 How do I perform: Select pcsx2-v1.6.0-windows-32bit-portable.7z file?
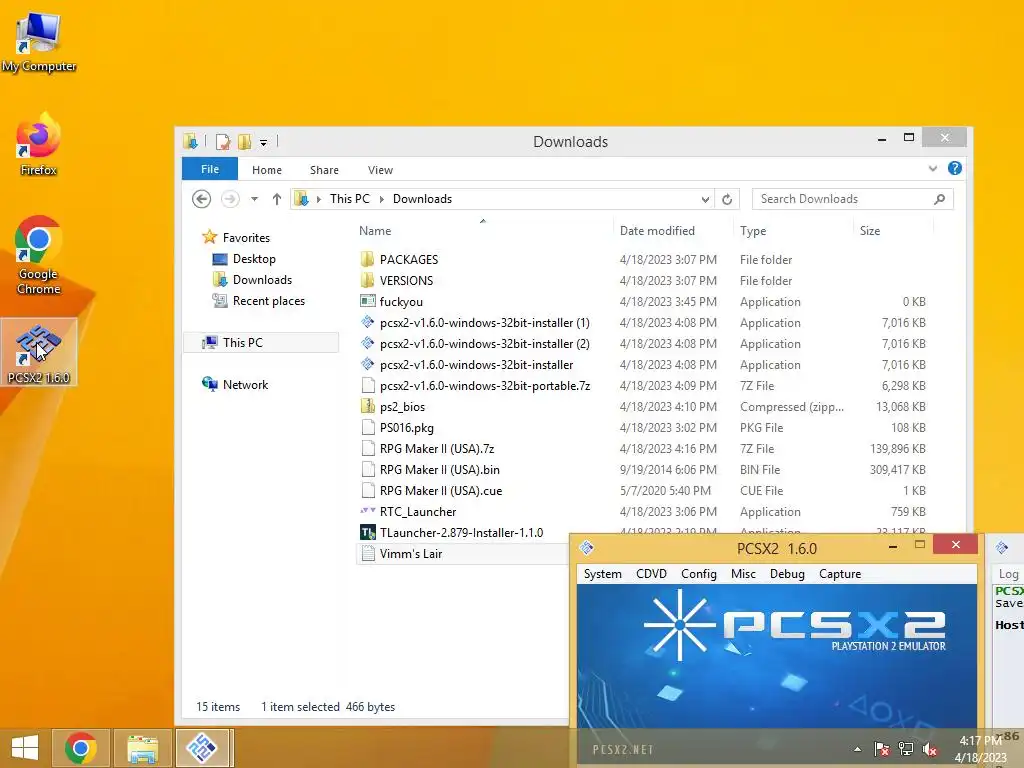click(x=485, y=386)
